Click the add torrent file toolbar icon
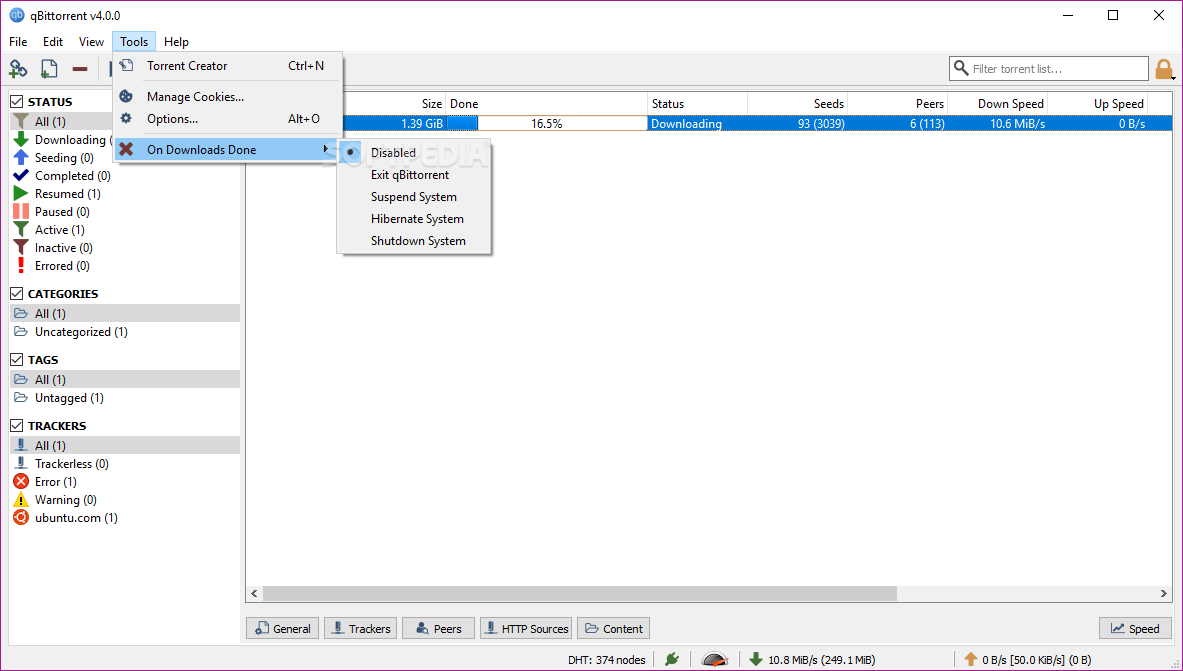This screenshot has width=1183, height=671. pyautogui.click(x=49, y=69)
